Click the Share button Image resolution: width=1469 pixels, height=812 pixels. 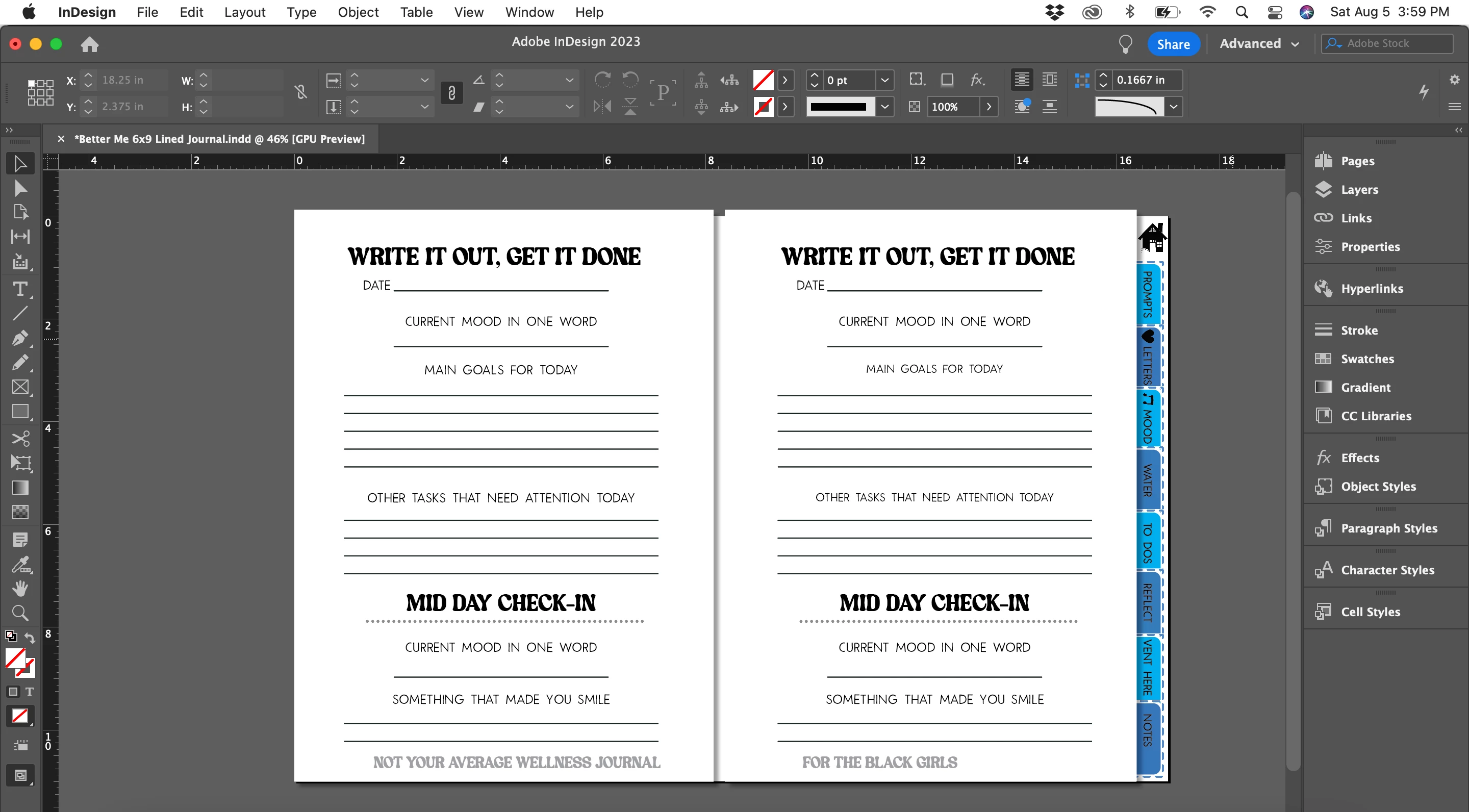pyautogui.click(x=1173, y=44)
